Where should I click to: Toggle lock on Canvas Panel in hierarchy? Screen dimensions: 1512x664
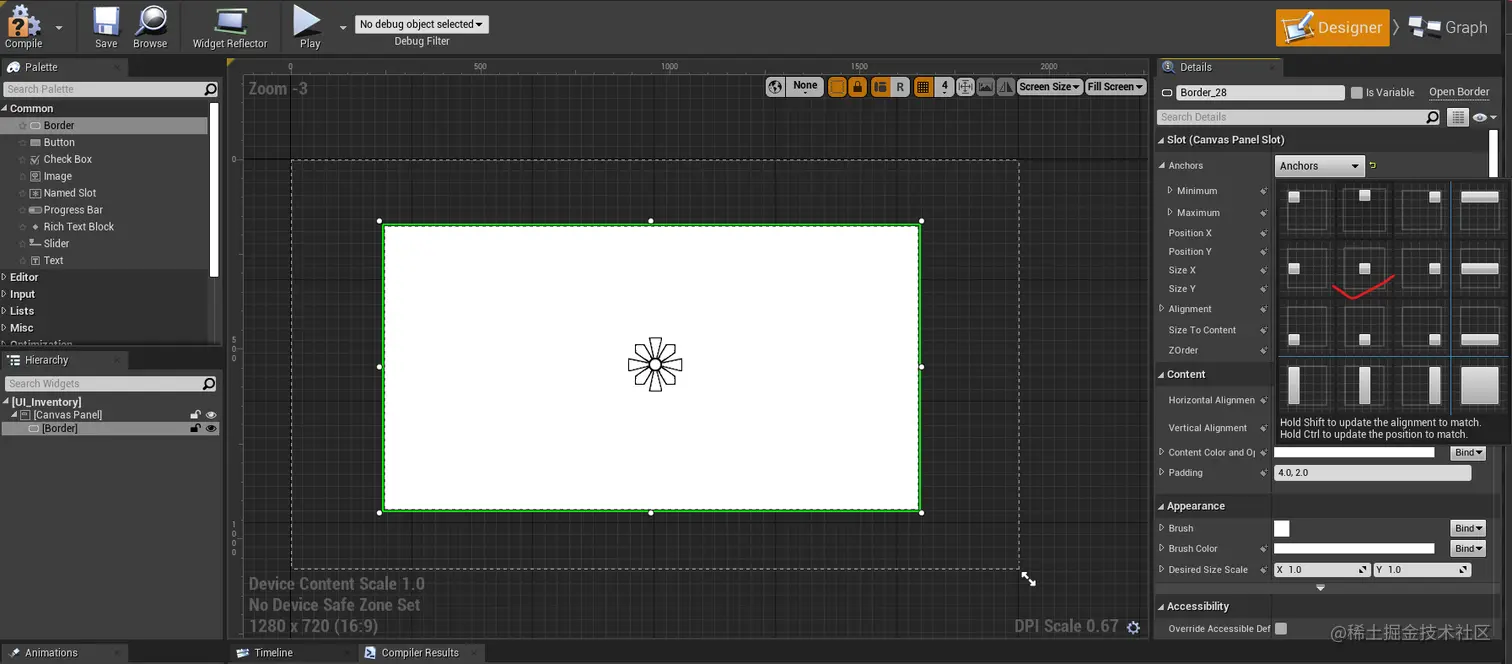[196, 414]
